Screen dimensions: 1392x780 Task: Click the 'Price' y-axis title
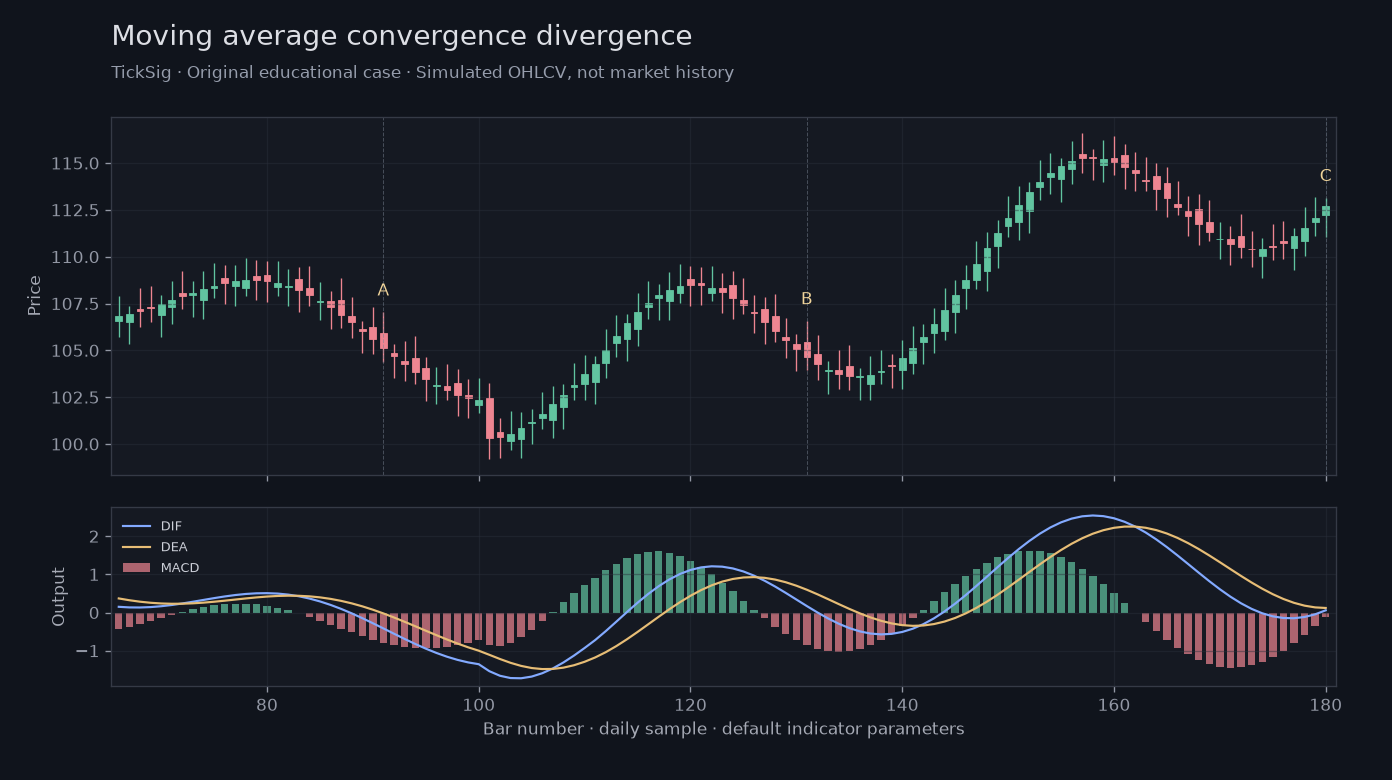[35, 296]
